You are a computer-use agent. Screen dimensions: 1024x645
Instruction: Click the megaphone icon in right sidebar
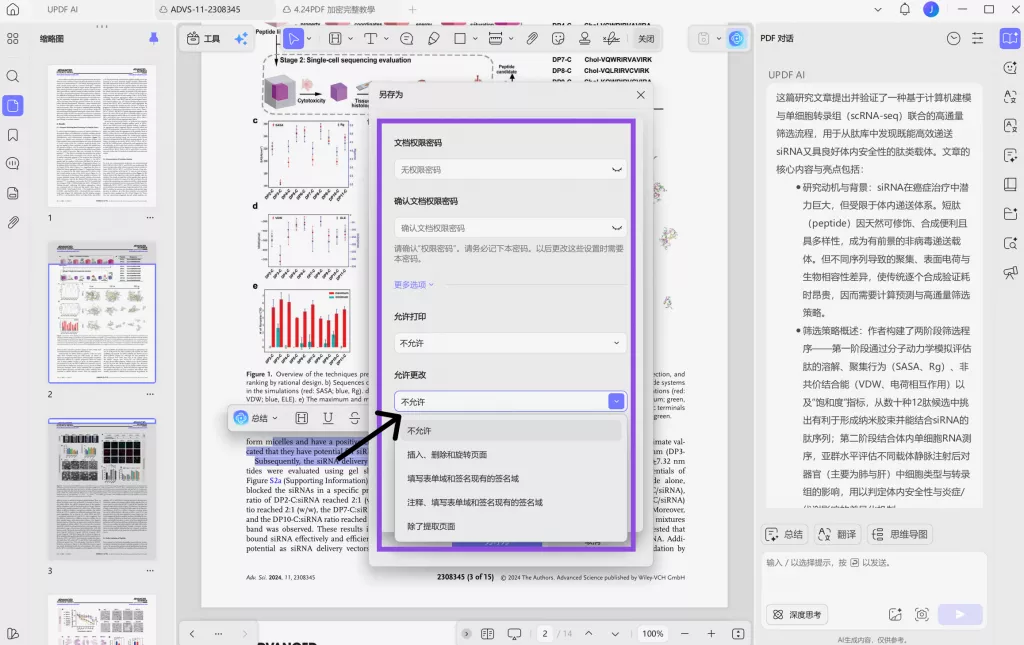(1010, 272)
